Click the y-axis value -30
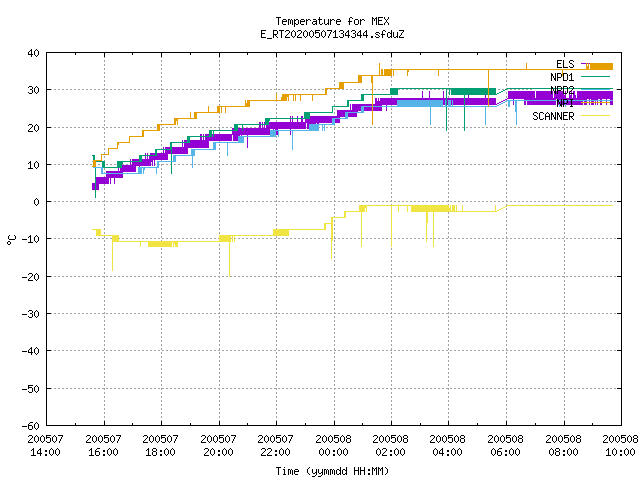The image size is (640, 480). pyautogui.click(x=31, y=314)
